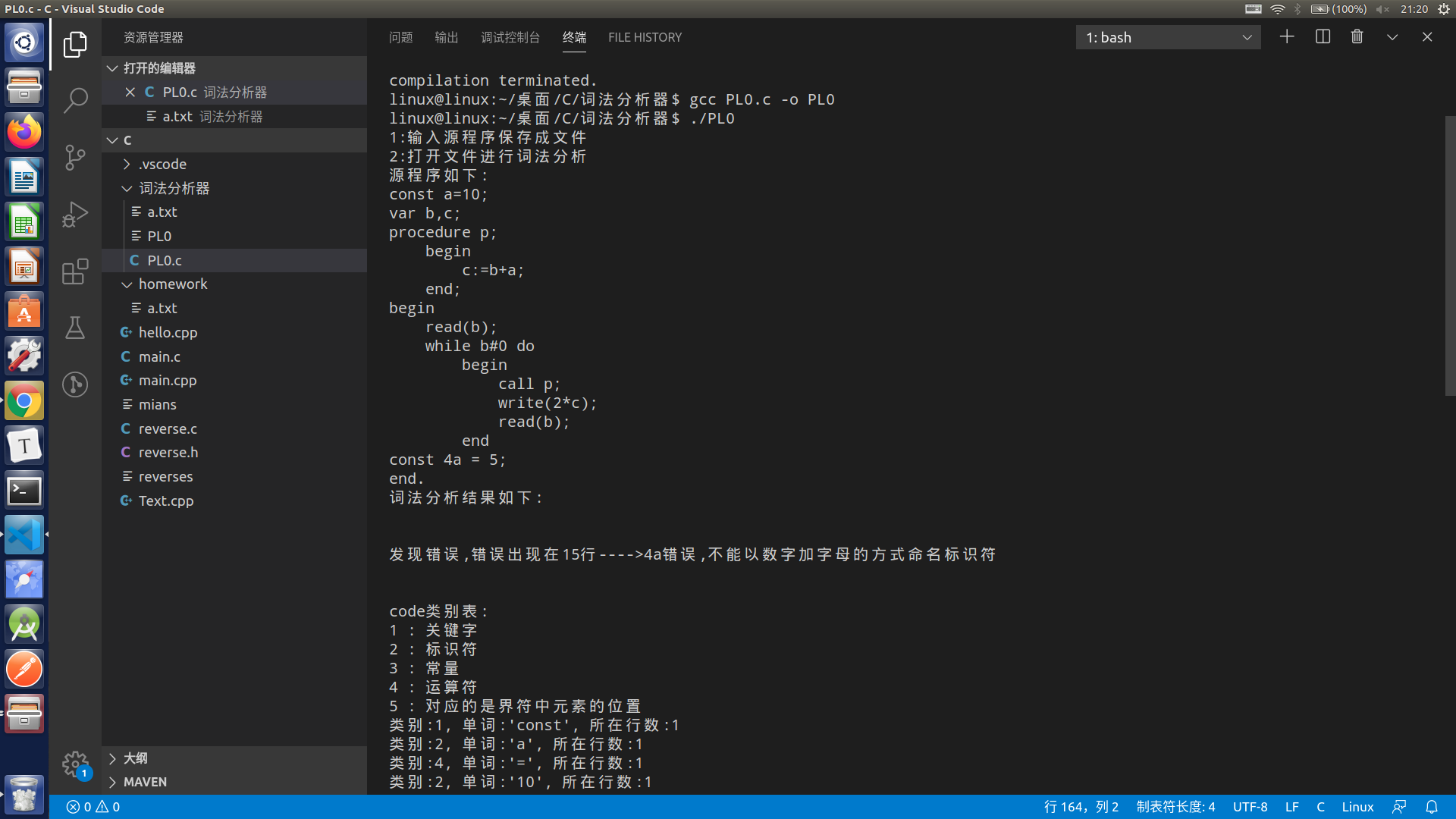Open the Source Control view
The width and height of the screenshot is (1456, 819).
(x=75, y=157)
